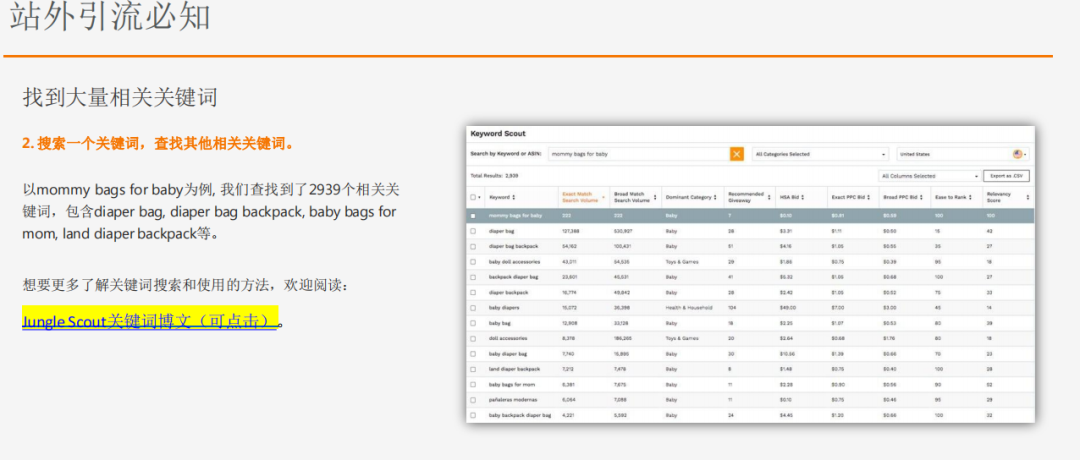Expand the All Columns Selected dropdown
Image resolution: width=1080 pixels, height=460 pixels.
click(929, 176)
